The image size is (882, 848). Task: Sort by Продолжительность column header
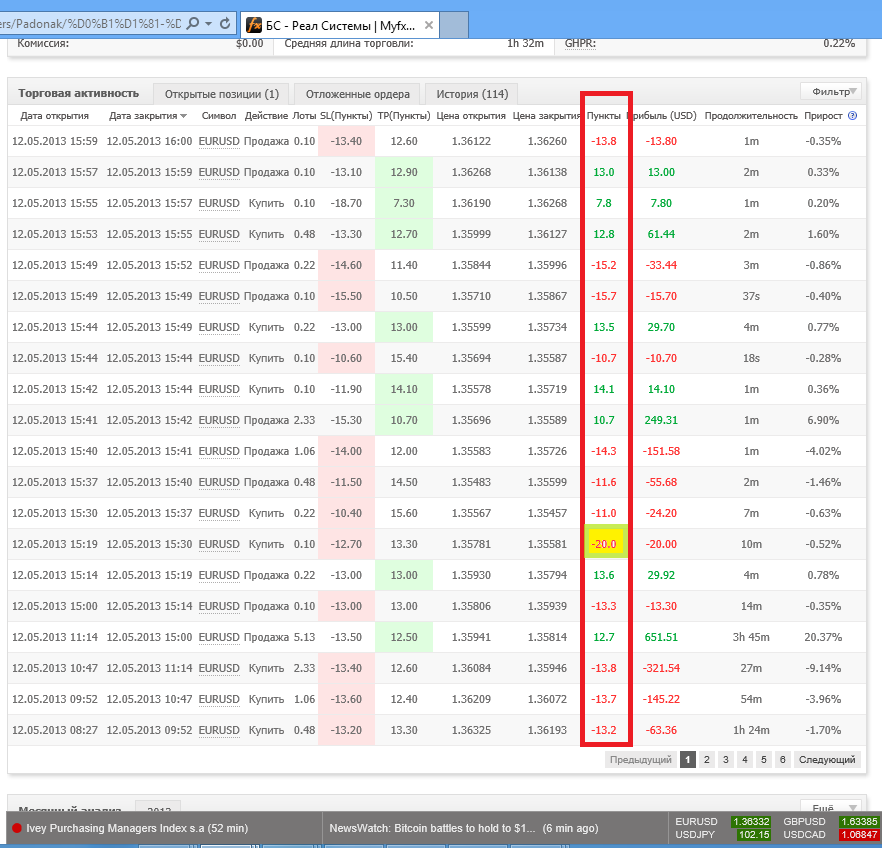(x=751, y=116)
